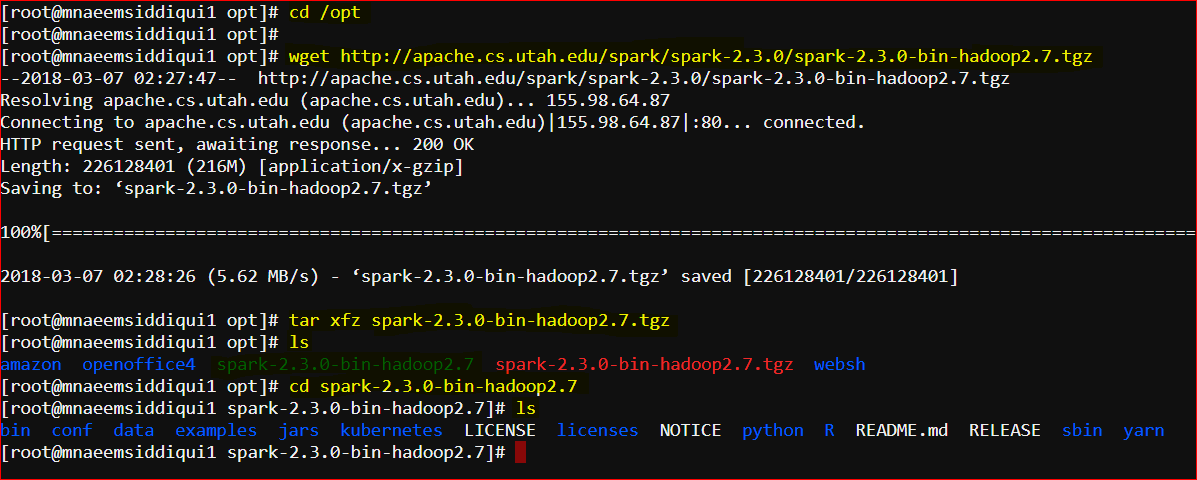The width and height of the screenshot is (1197, 480).
Task: Click the wget download progress bar
Action: click(x=598, y=232)
